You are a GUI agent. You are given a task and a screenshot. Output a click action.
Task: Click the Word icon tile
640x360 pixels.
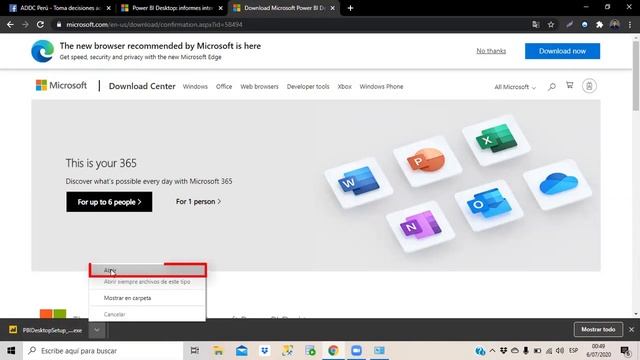click(359, 182)
